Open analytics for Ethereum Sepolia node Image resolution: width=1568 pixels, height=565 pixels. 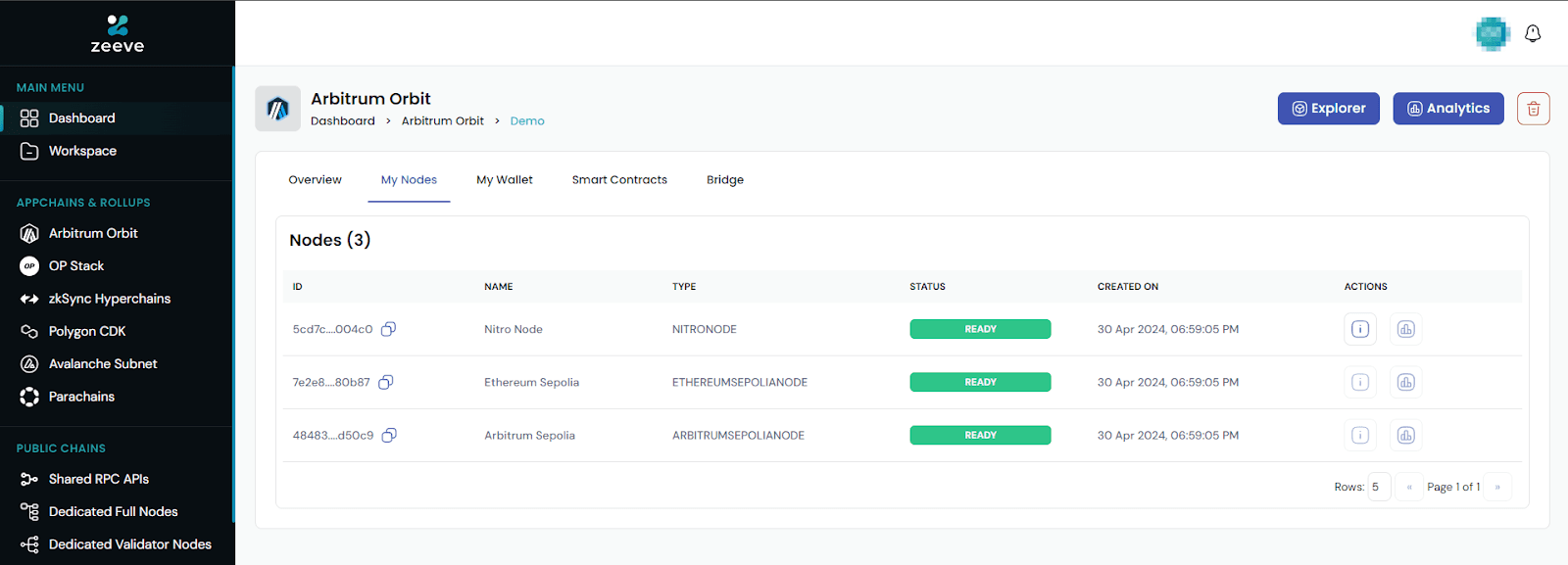(x=1406, y=382)
